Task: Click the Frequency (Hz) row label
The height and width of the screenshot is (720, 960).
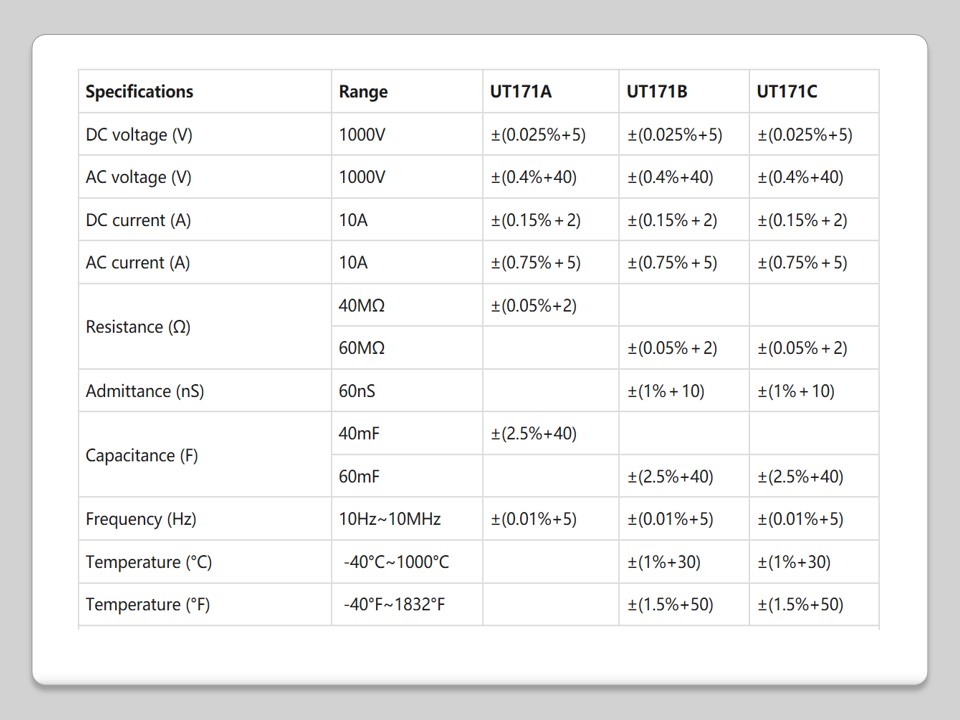Action: click(x=141, y=519)
